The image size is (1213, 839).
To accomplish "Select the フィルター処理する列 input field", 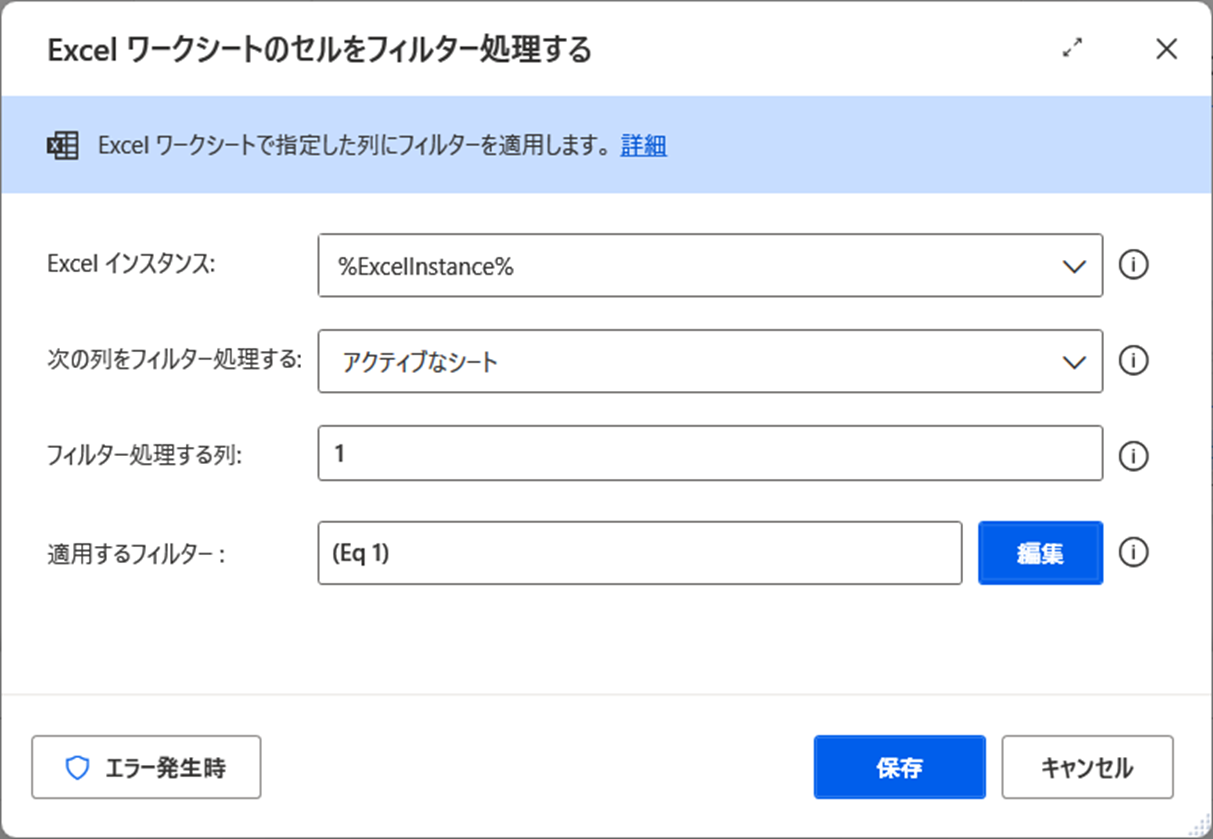I will tap(710, 456).
